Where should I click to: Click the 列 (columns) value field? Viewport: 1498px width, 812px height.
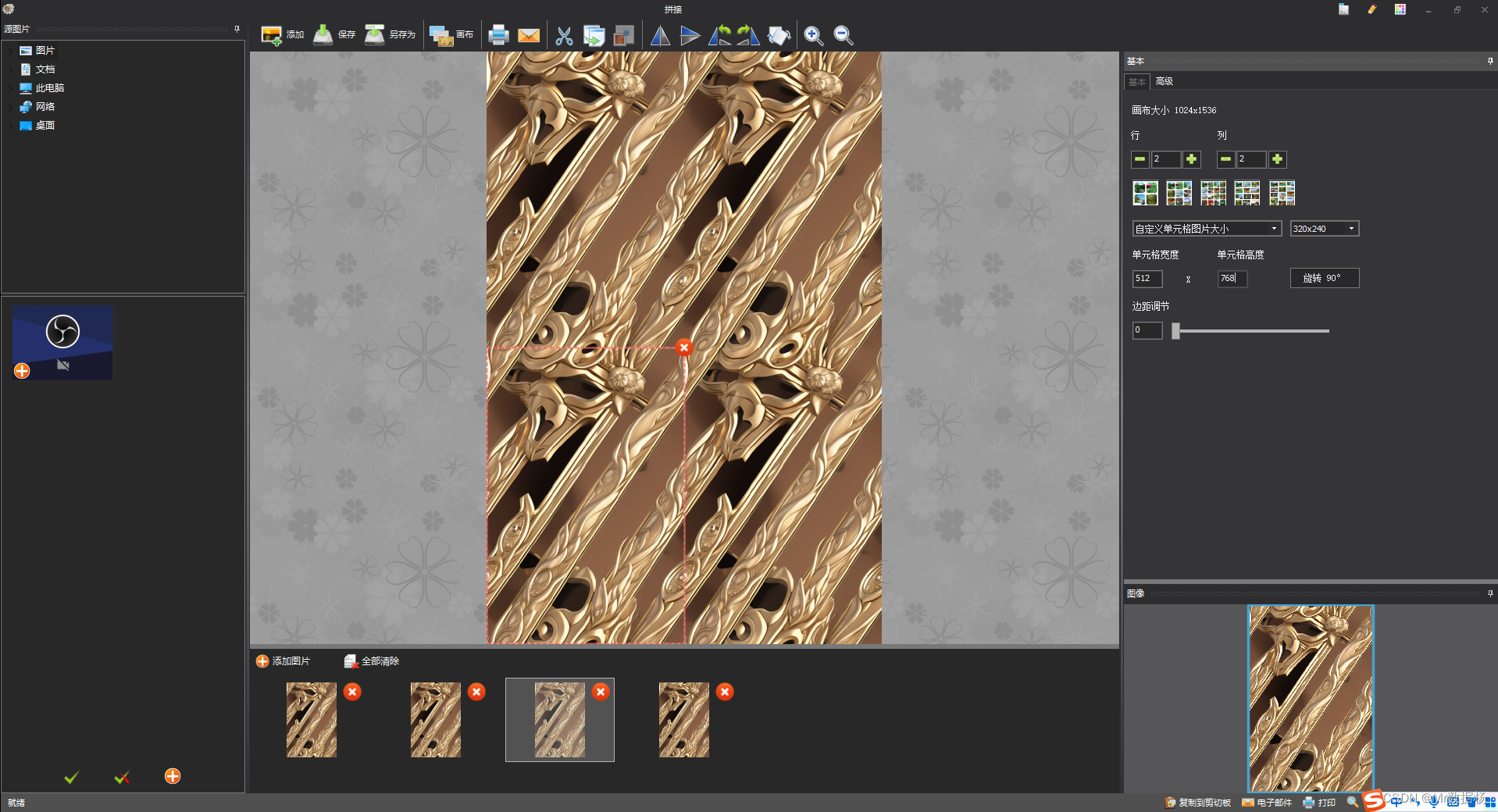[1252, 159]
